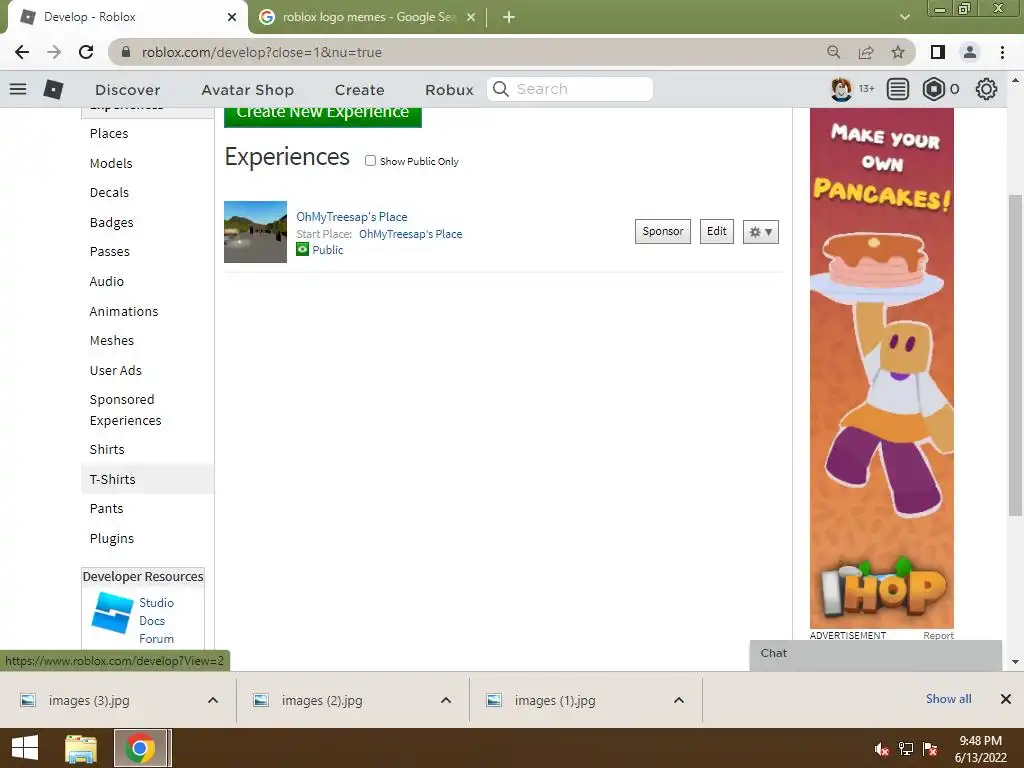This screenshot has width=1024, height=768.
Task: Open the Create menu item
Action: pyautogui.click(x=359, y=89)
